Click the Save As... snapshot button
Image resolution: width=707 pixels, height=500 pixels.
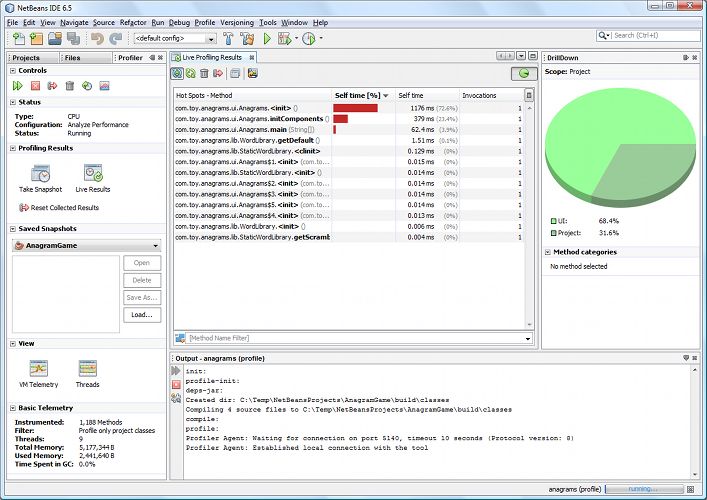point(142,298)
